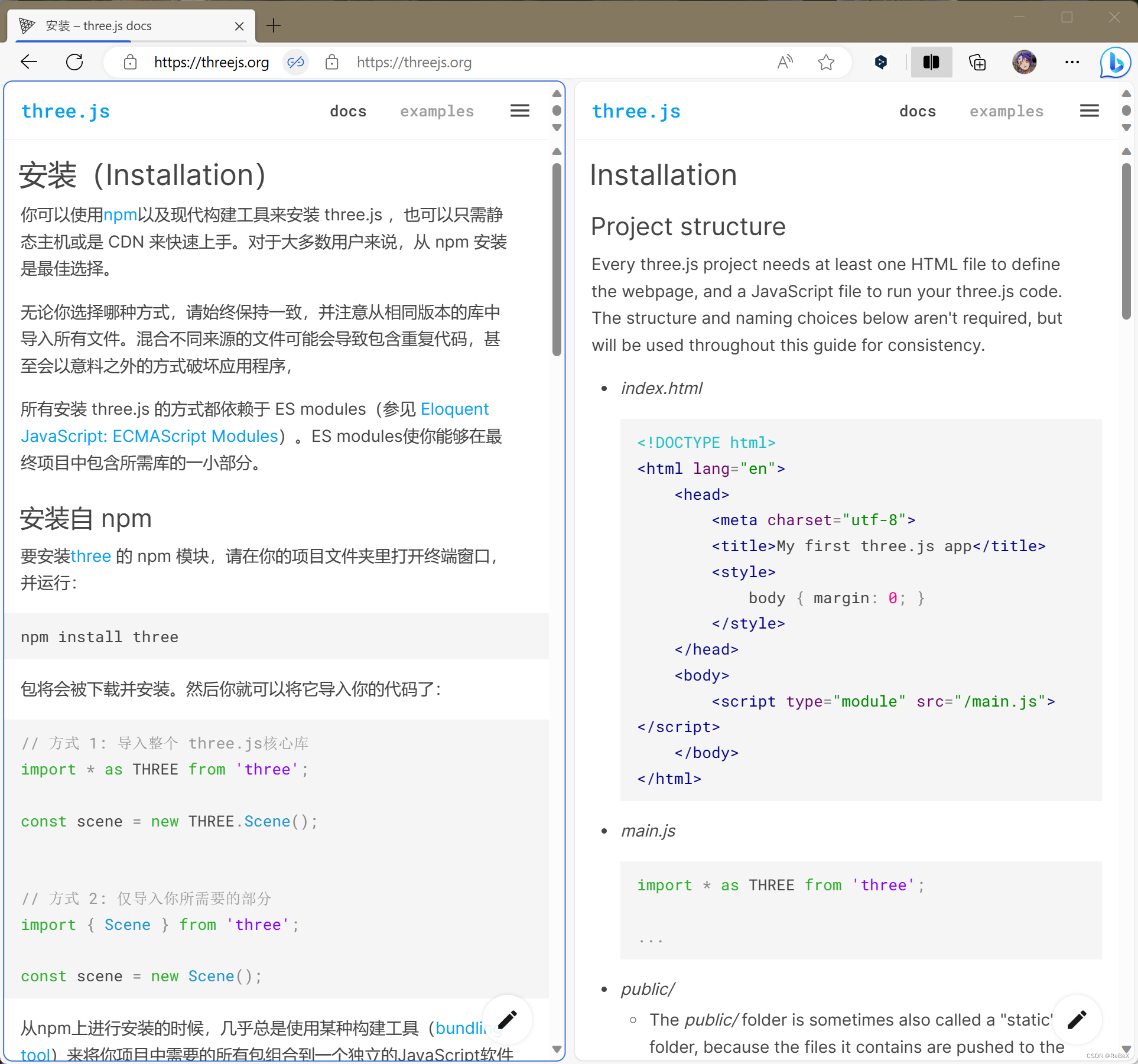Click the favorites star icon
Image resolution: width=1138 pixels, height=1064 pixels.
tap(826, 62)
